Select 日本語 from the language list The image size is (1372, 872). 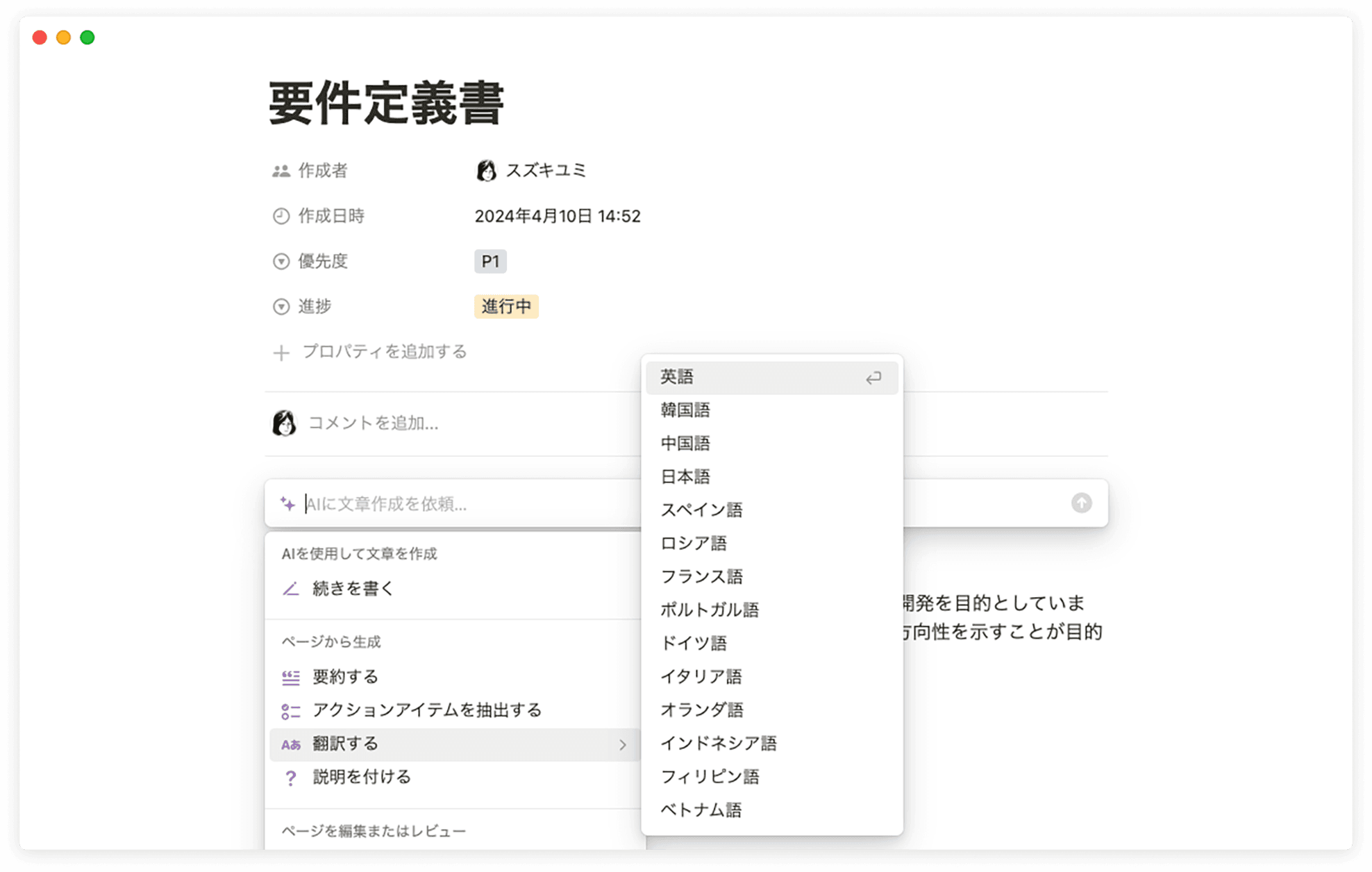685,476
